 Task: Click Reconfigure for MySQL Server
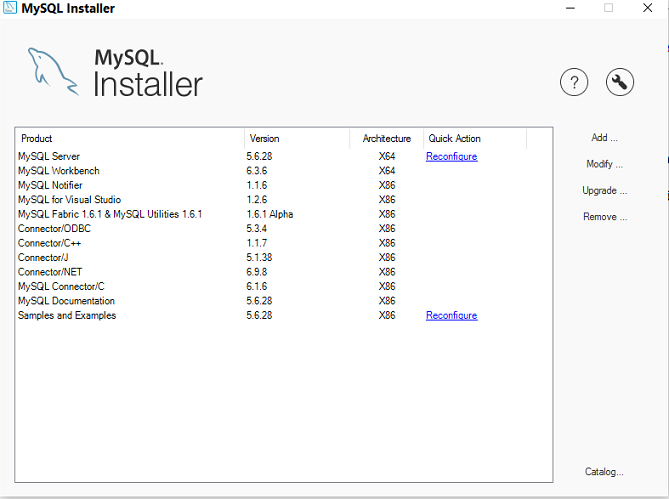click(451, 157)
